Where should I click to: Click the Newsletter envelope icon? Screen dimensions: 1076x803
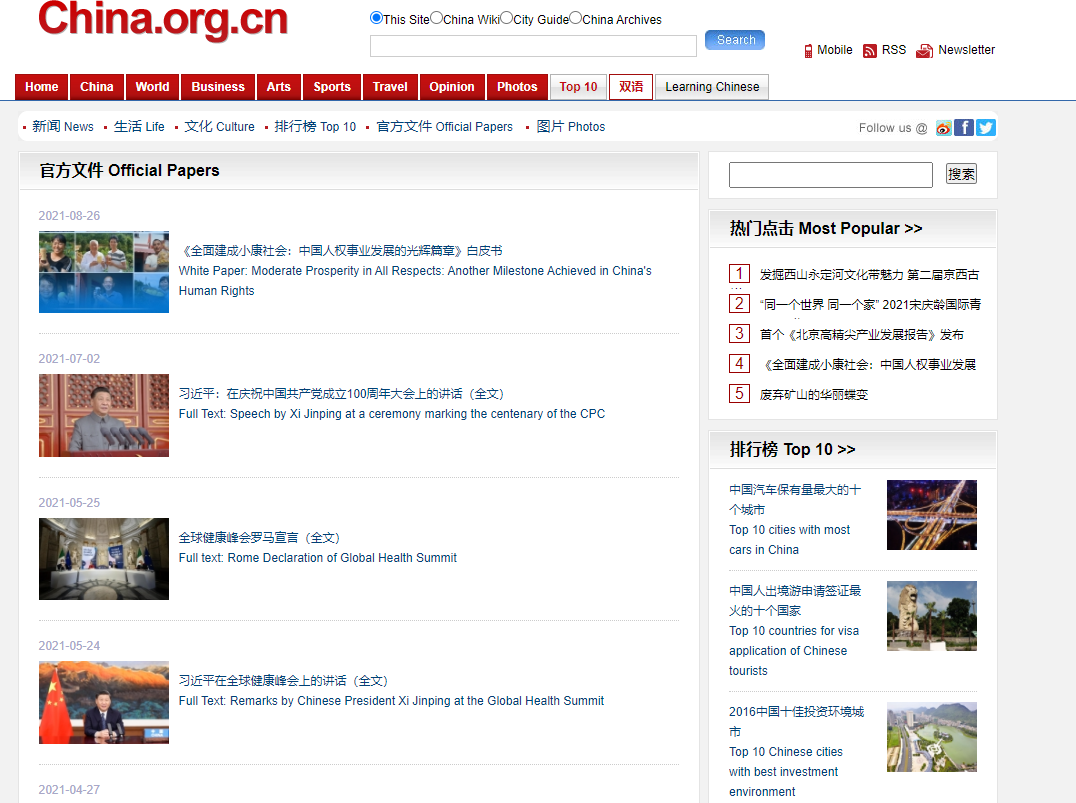tap(924, 51)
